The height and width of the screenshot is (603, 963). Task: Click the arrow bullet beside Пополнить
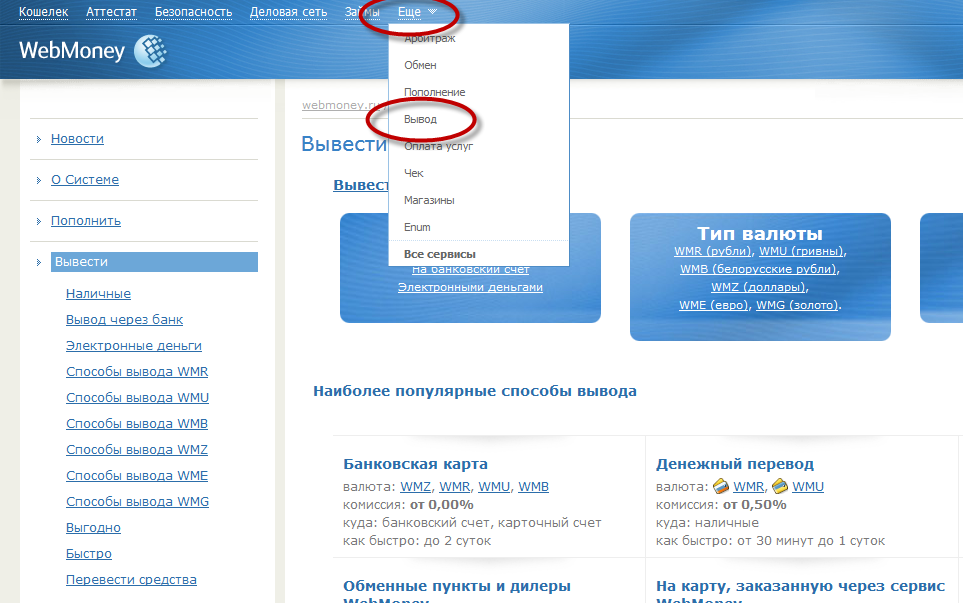click(39, 221)
